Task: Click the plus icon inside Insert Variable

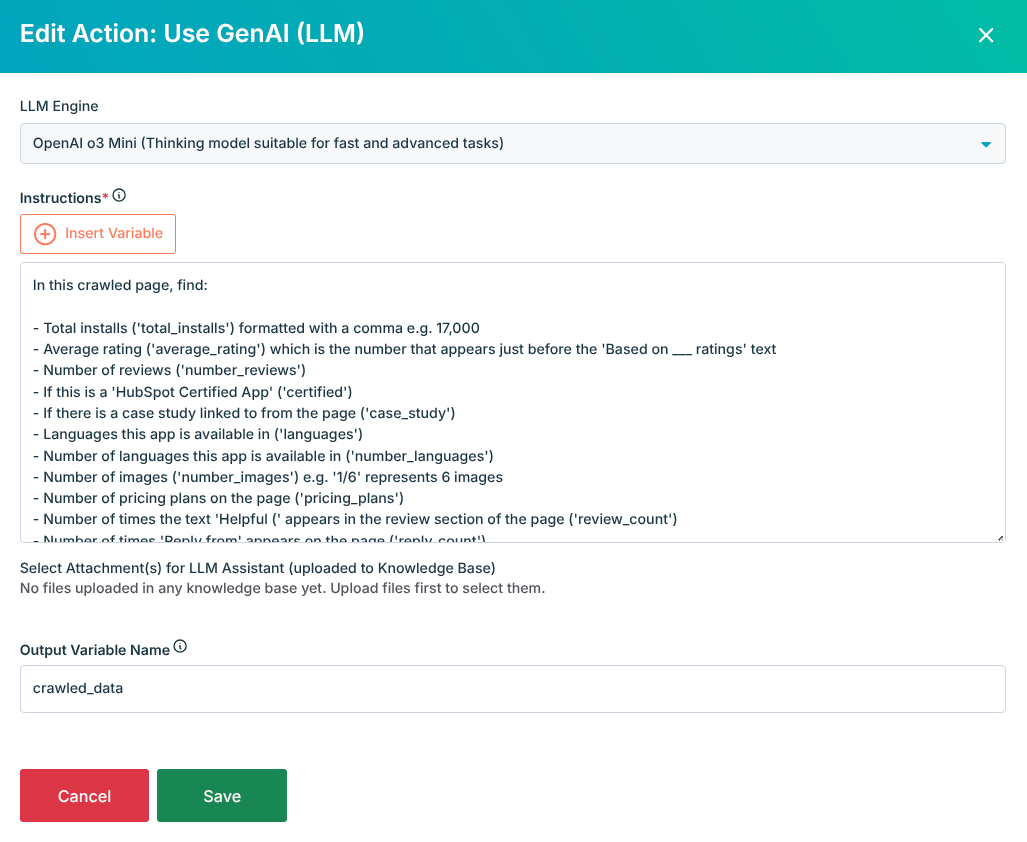Action: click(x=44, y=233)
